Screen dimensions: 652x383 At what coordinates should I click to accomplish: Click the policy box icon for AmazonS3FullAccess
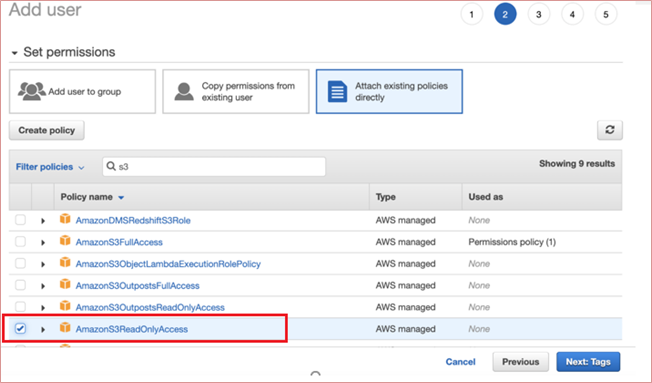65,240
